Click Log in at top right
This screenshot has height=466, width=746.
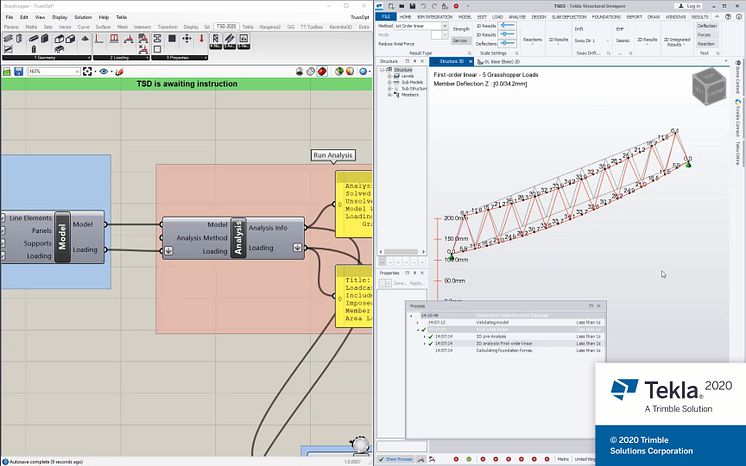pos(692,6)
